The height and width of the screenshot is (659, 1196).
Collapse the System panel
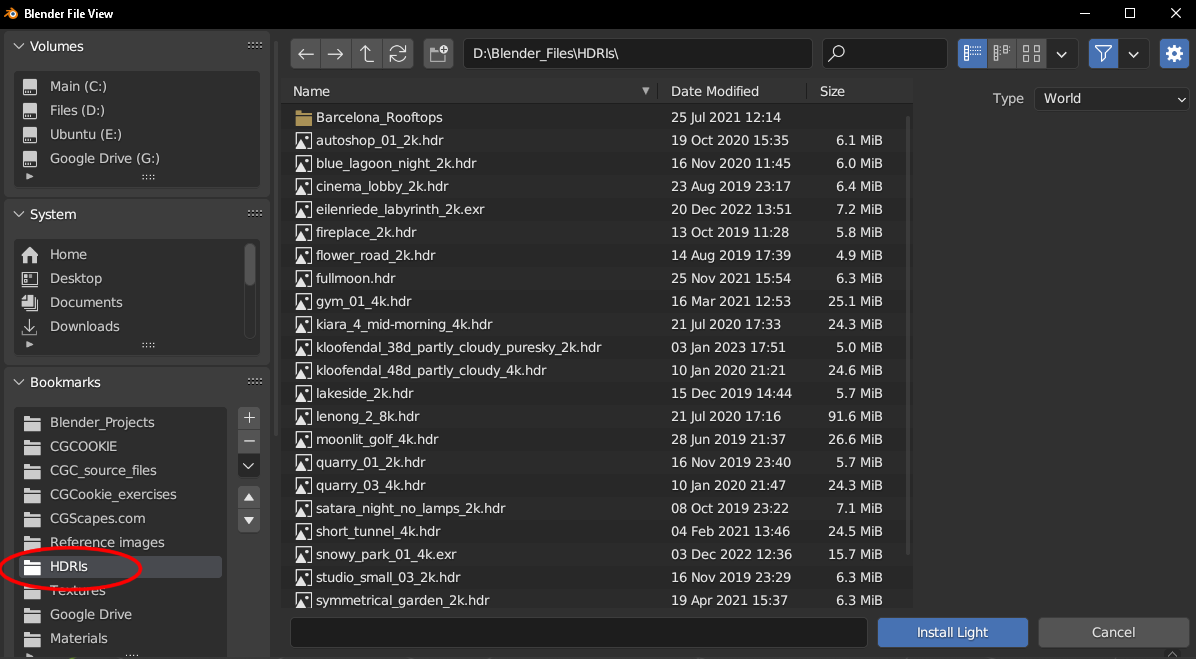(19, 214)
